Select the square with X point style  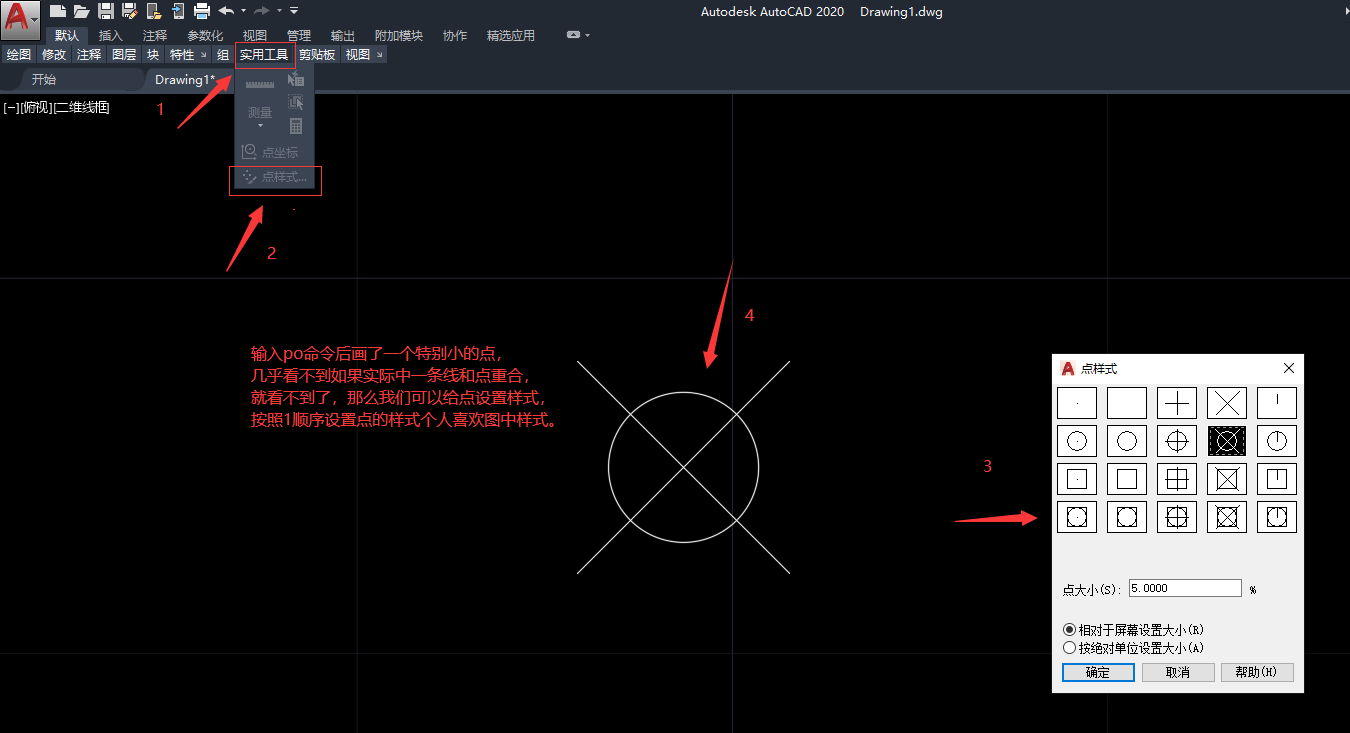(1227, 479)
